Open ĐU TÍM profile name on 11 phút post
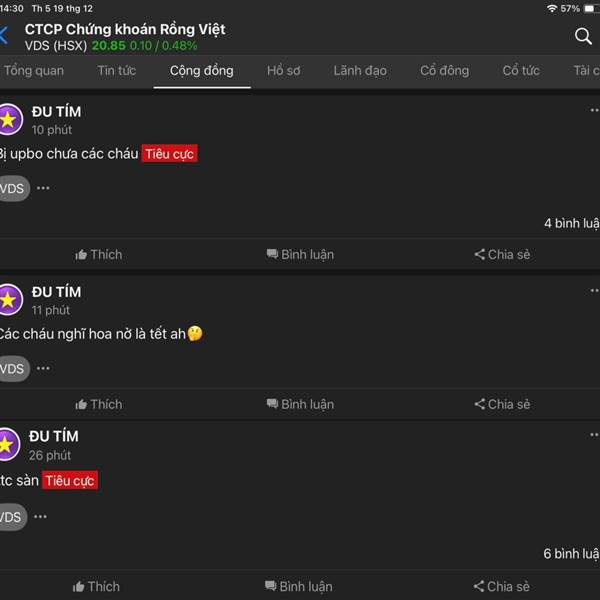Viewport: 600px width, 600px height. 56,292
